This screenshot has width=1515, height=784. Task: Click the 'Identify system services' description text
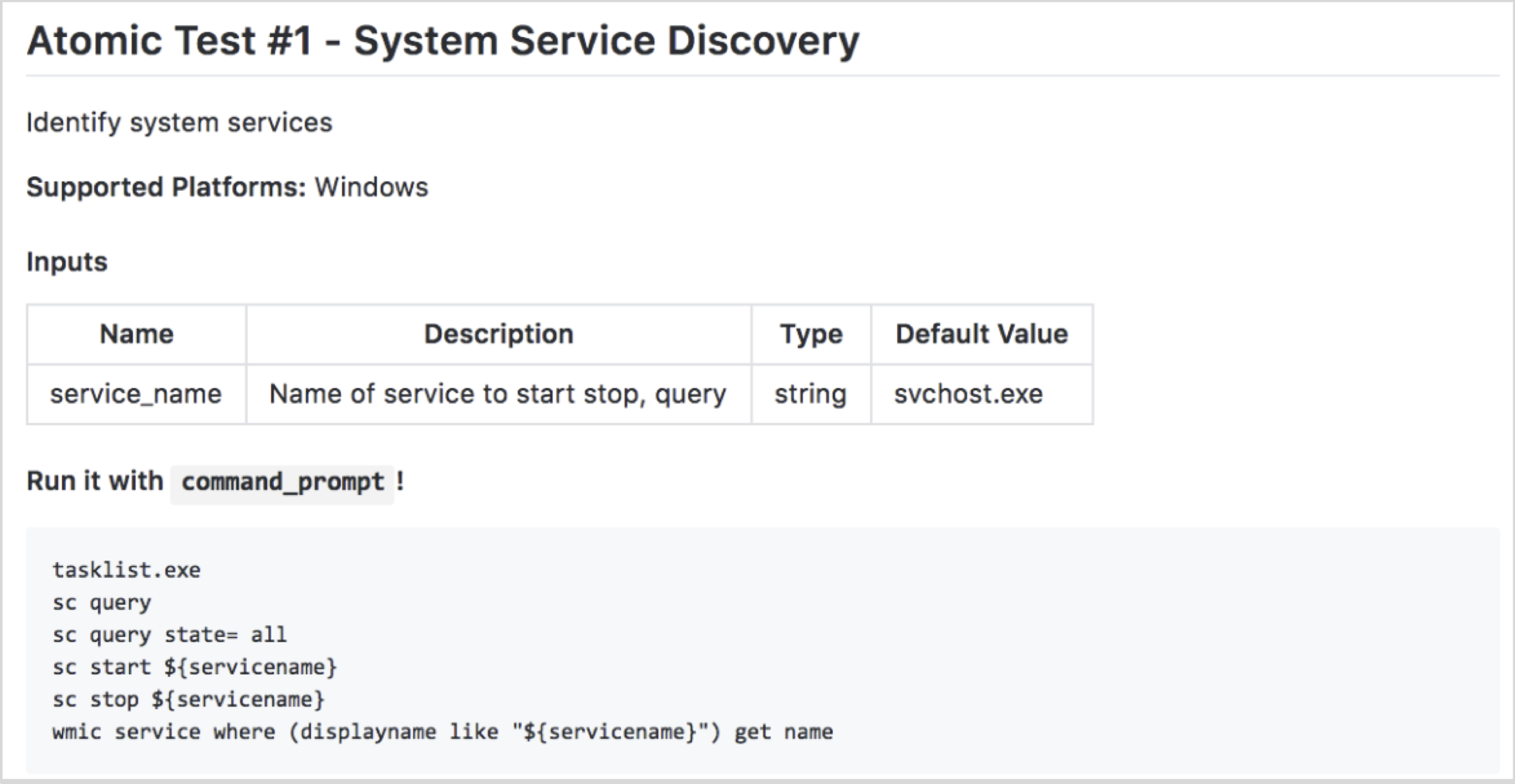click(180, 123)
